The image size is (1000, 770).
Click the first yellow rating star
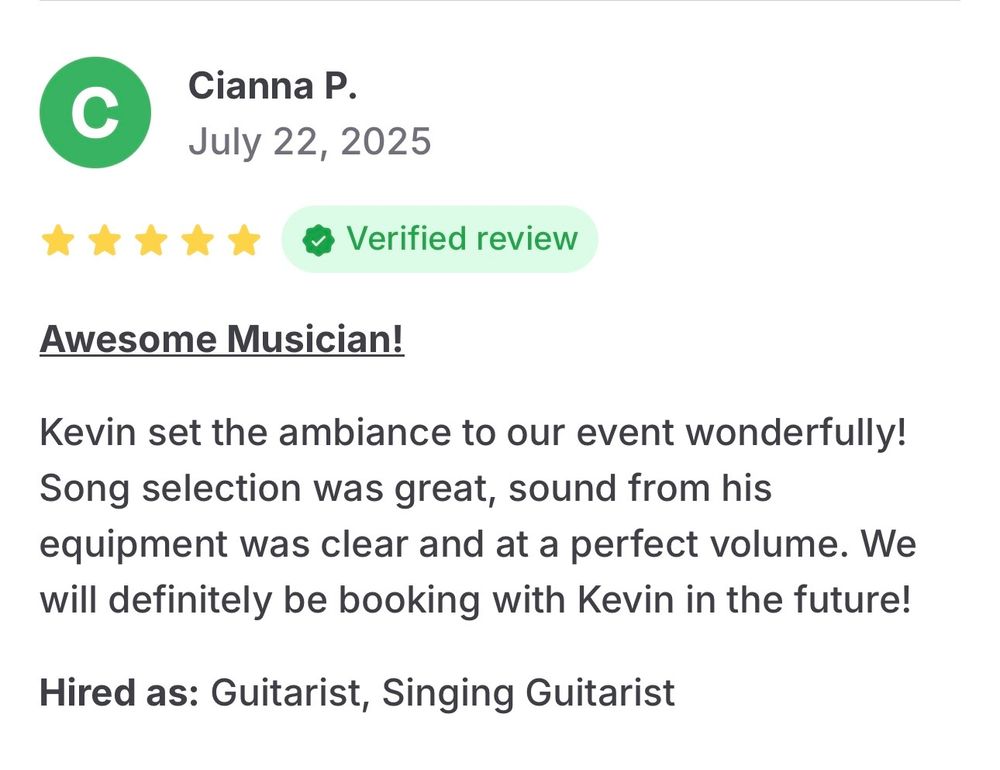(x=58, y=241)
